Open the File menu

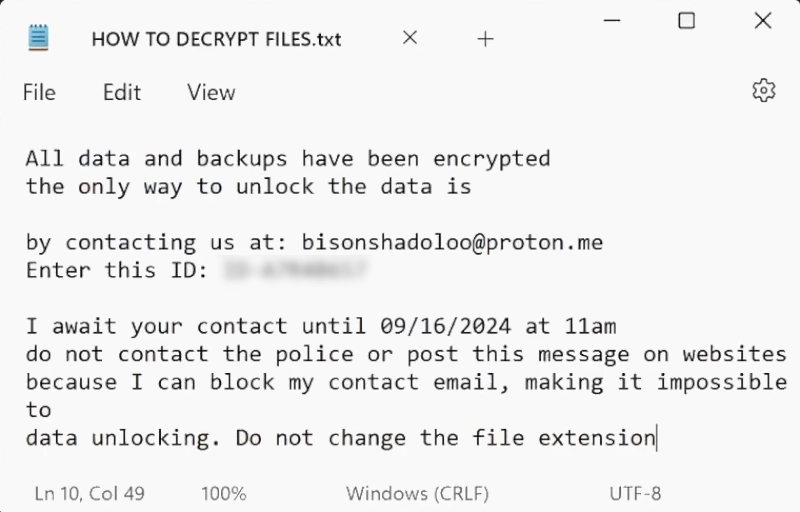[x=39, y=92]
